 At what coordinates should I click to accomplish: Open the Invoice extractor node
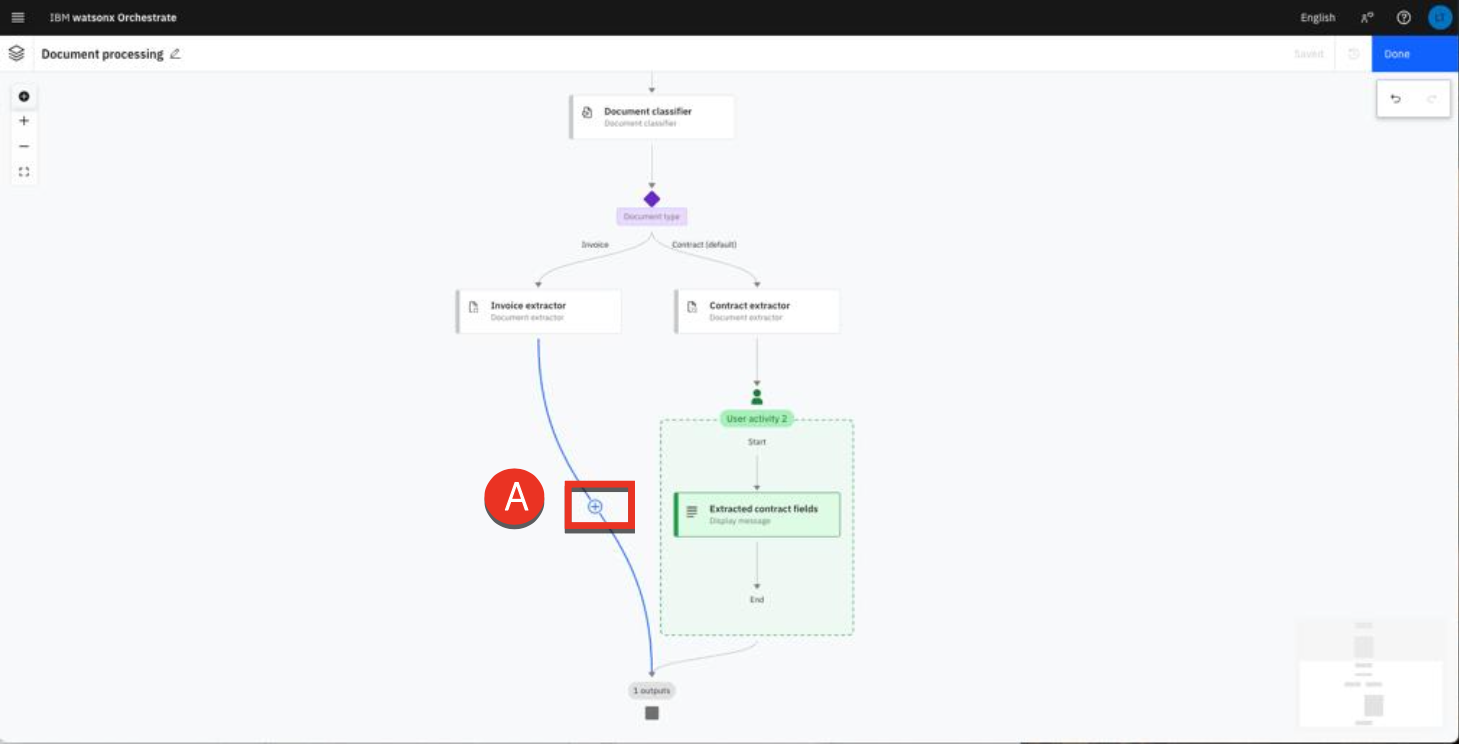pyautogui.click(x=539, y=311)
